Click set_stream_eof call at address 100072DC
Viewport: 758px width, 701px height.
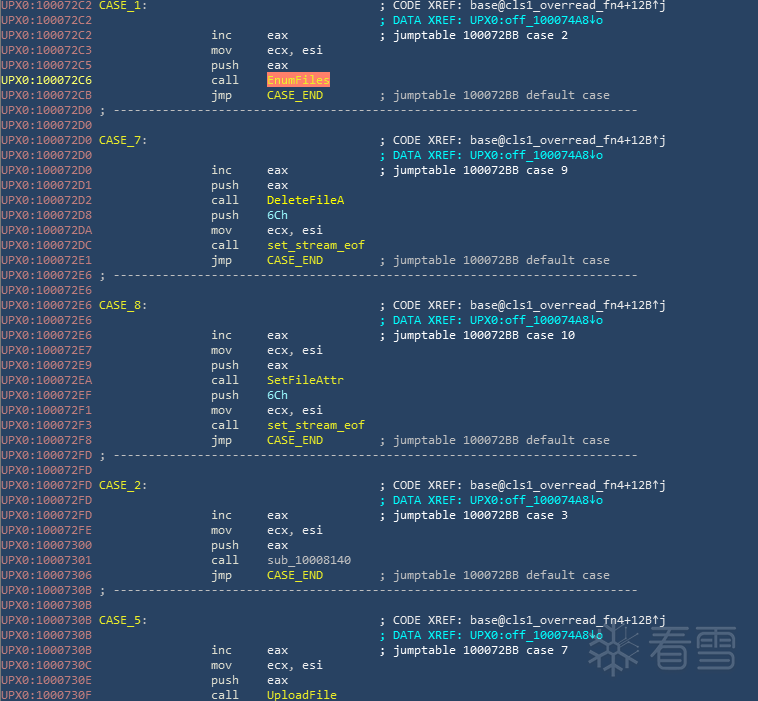click(316, 245)
